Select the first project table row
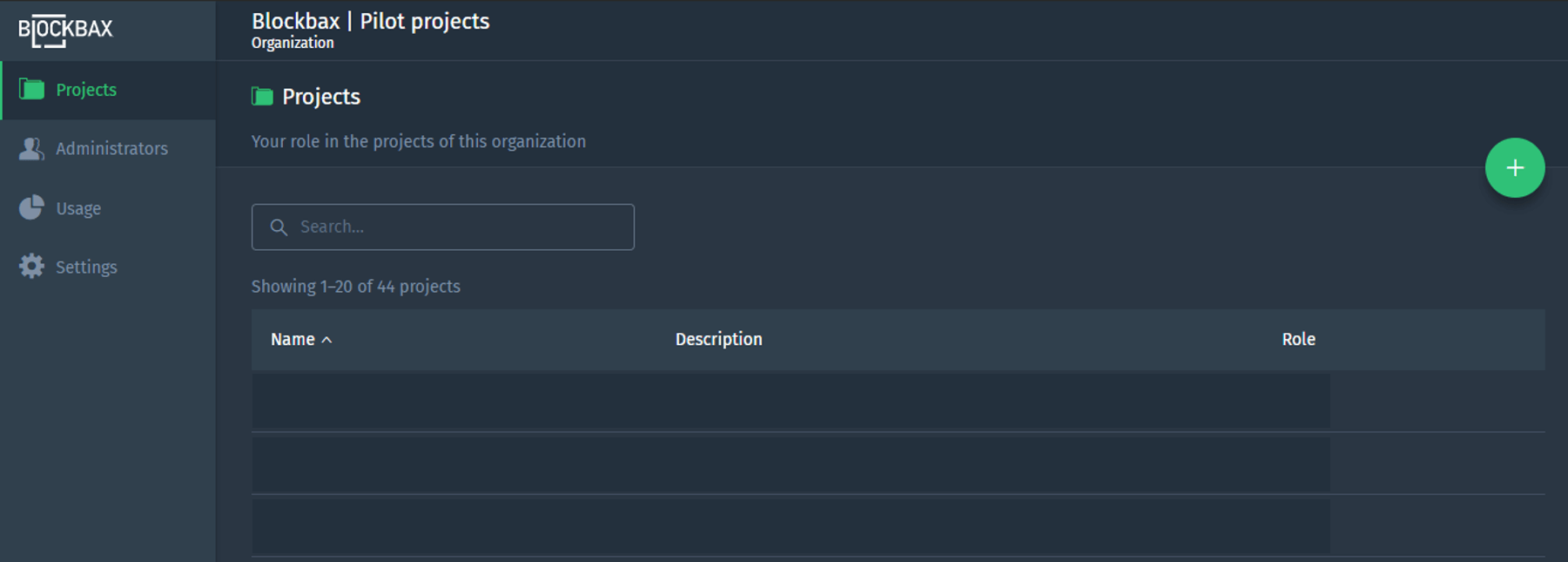Screen dimensions: 1568x562 pyautogui.click(x=790, y=402)
